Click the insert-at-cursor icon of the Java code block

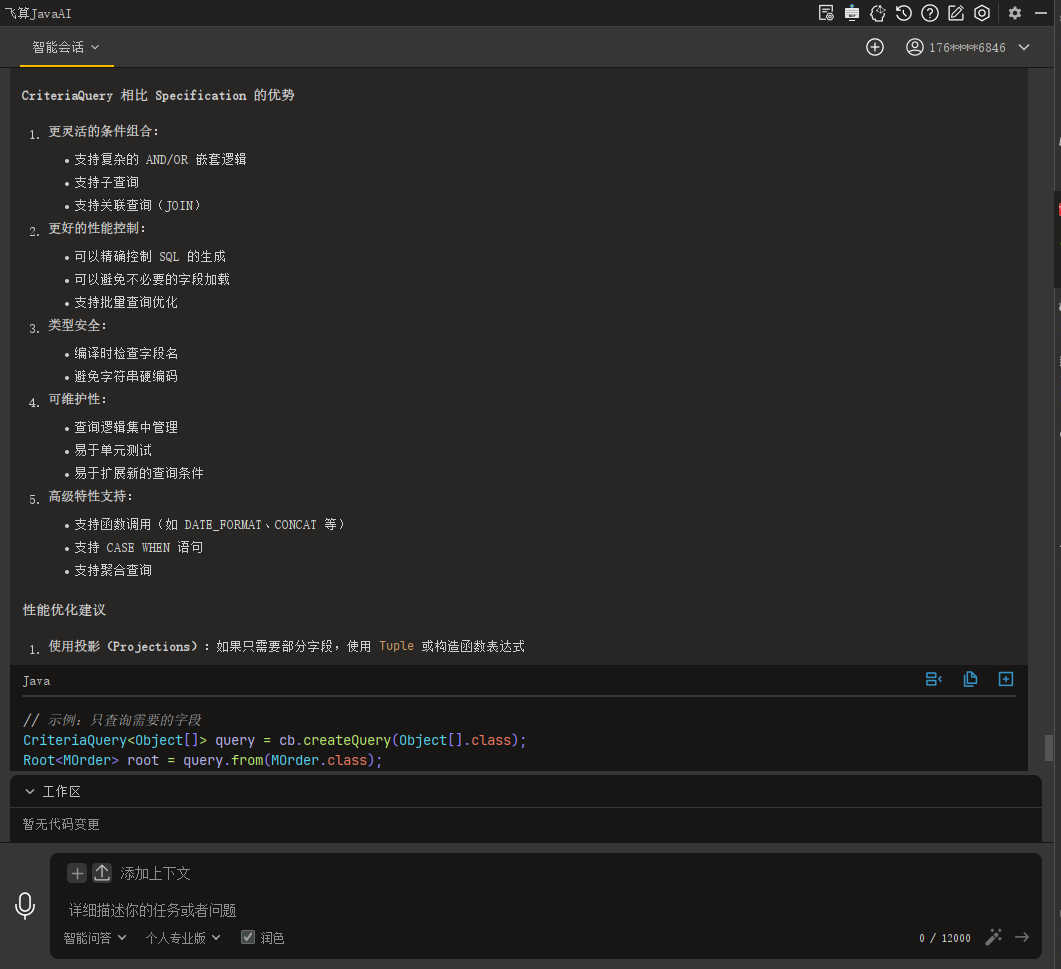tap(934, 679)
